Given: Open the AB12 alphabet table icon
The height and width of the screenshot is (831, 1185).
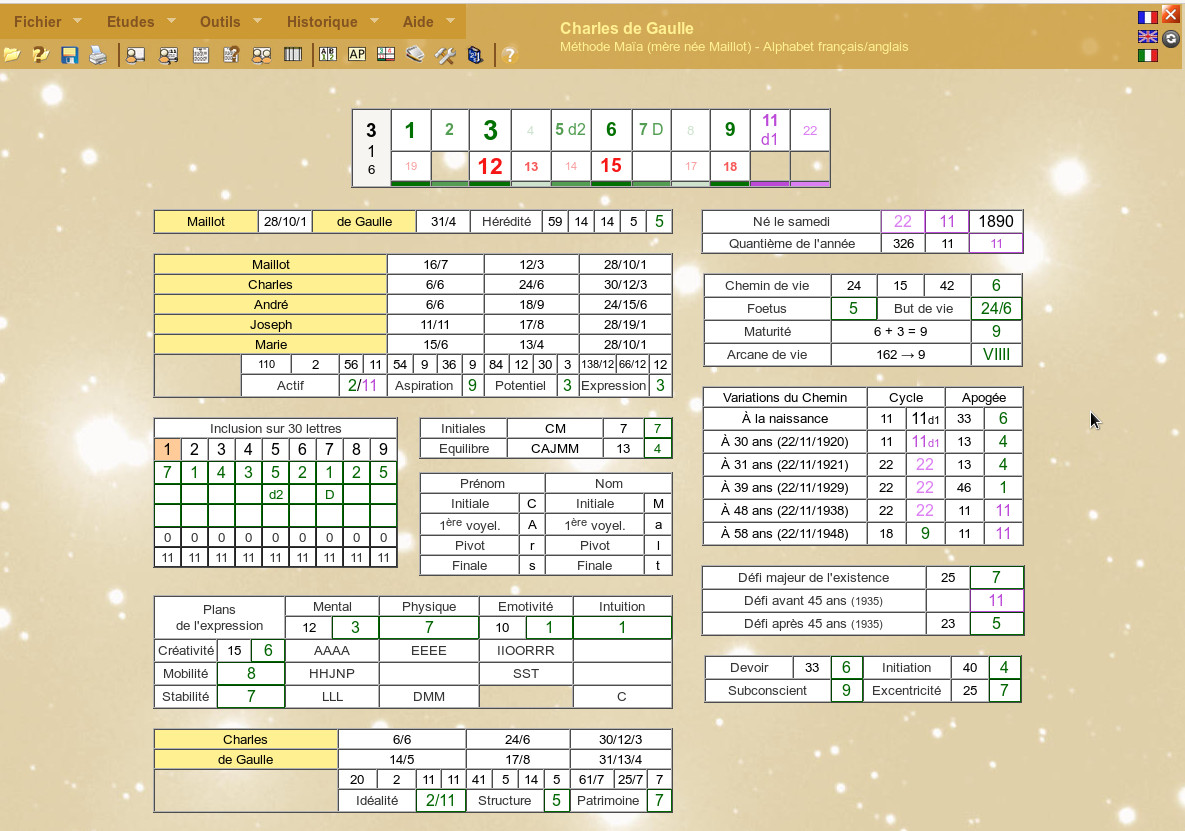Looking at the screenshot, I should [328, 54].
